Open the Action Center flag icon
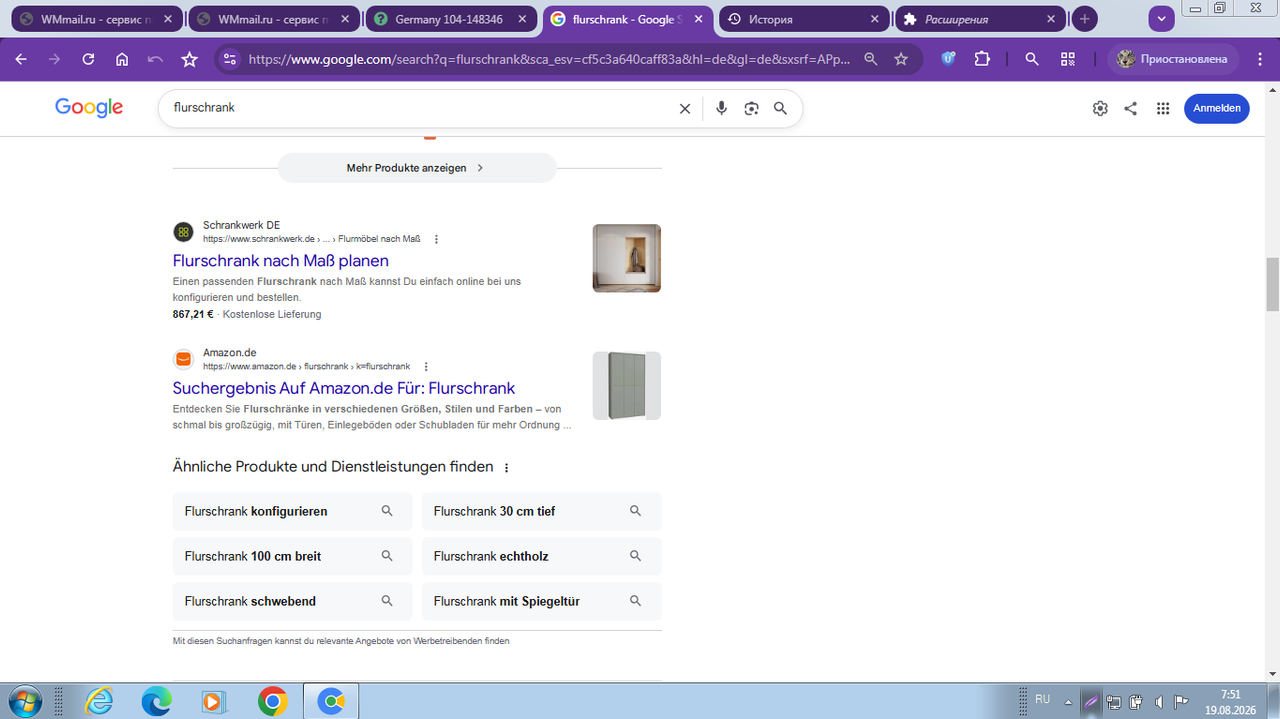This screenshot has height=719, width=1280. pyautogui.click(x=1181, y=702)
